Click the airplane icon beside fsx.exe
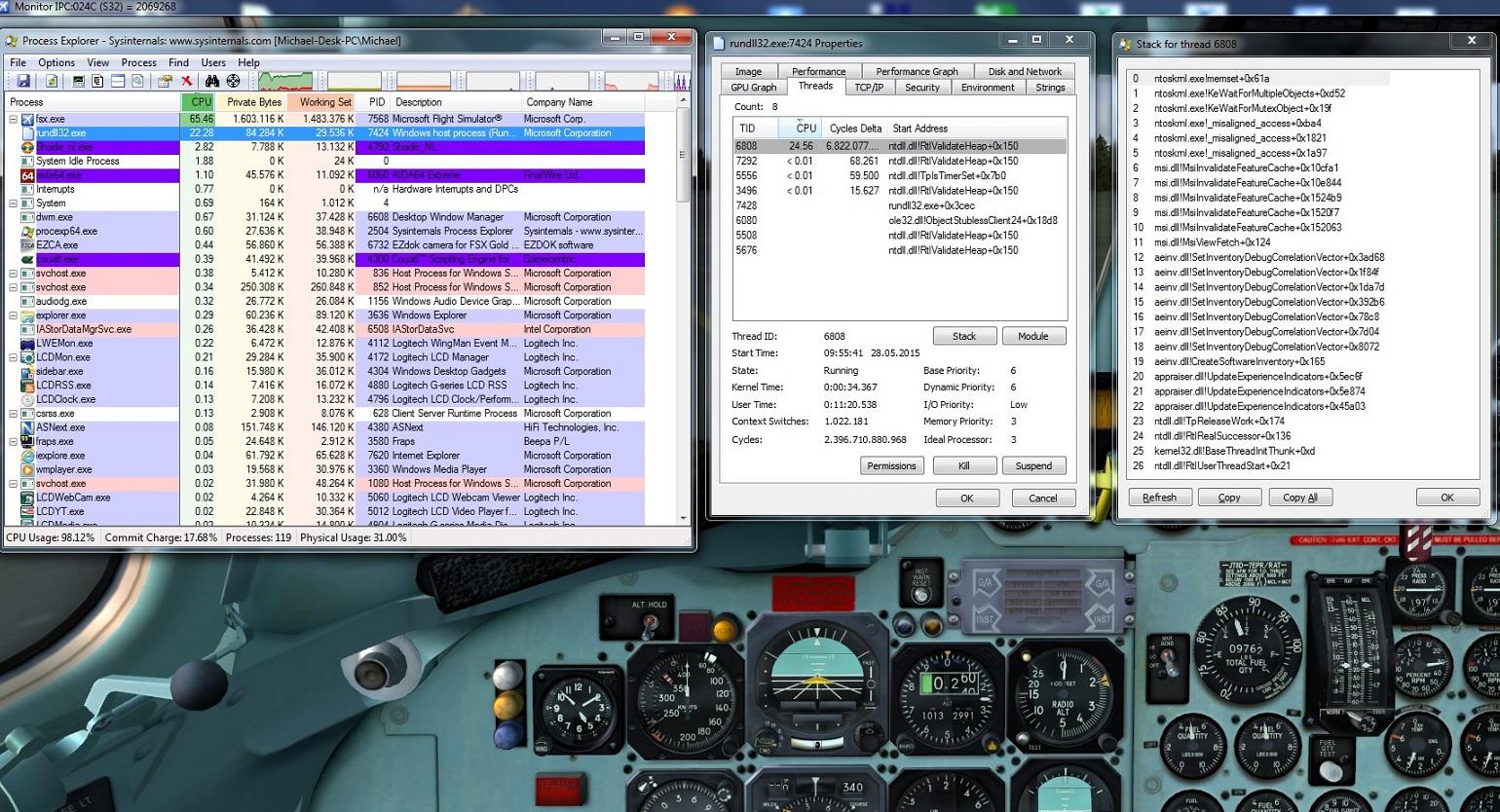1500x812 pixels. (27, 119)
